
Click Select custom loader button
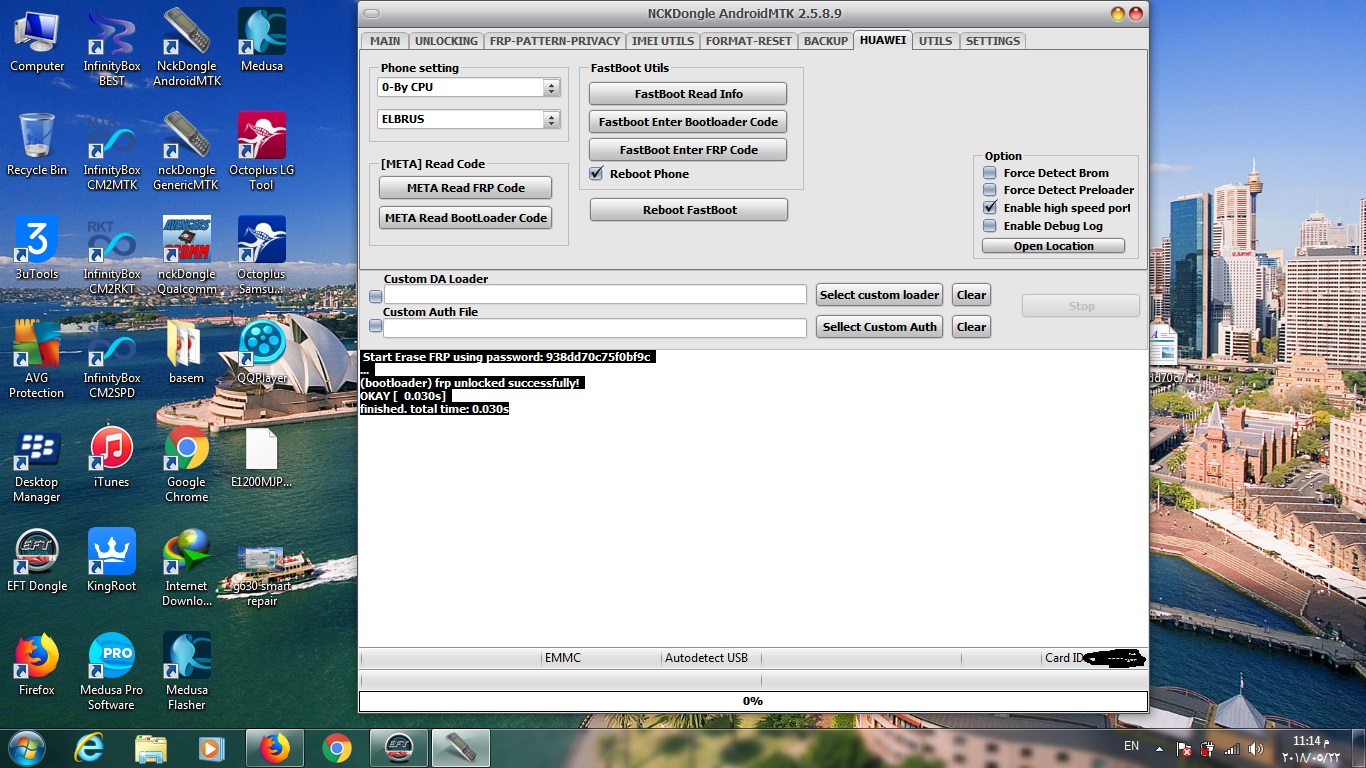pos(880,295)
